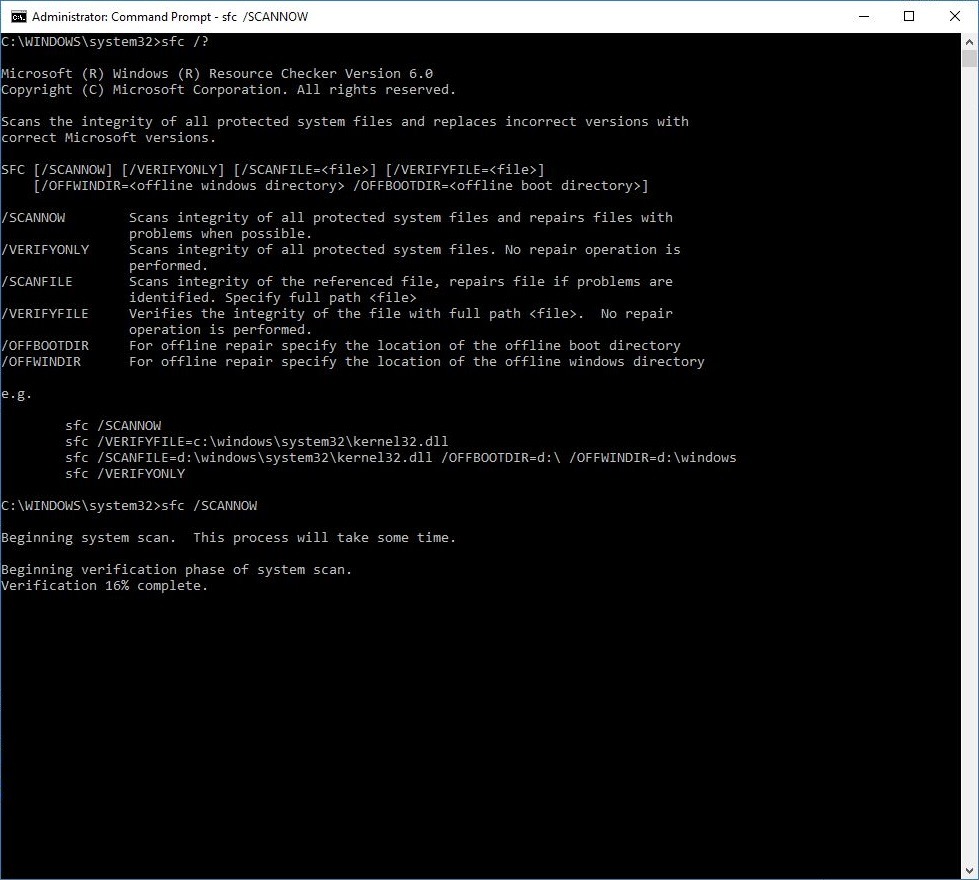Click the first command line 'sfc /?'

[105, 42]
